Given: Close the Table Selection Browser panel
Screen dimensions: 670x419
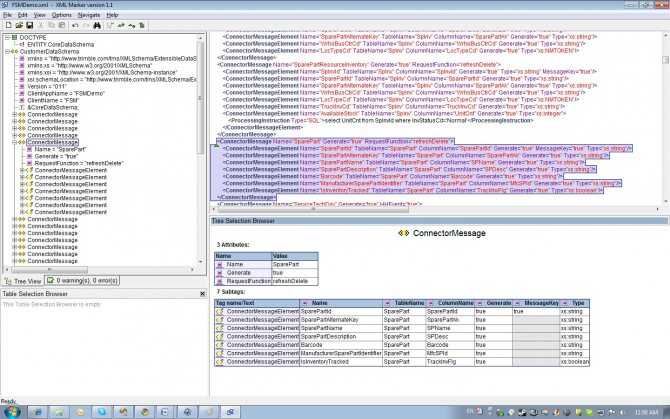Looking at the screenshot, I should pyautogui.click(x=203, y=294).
